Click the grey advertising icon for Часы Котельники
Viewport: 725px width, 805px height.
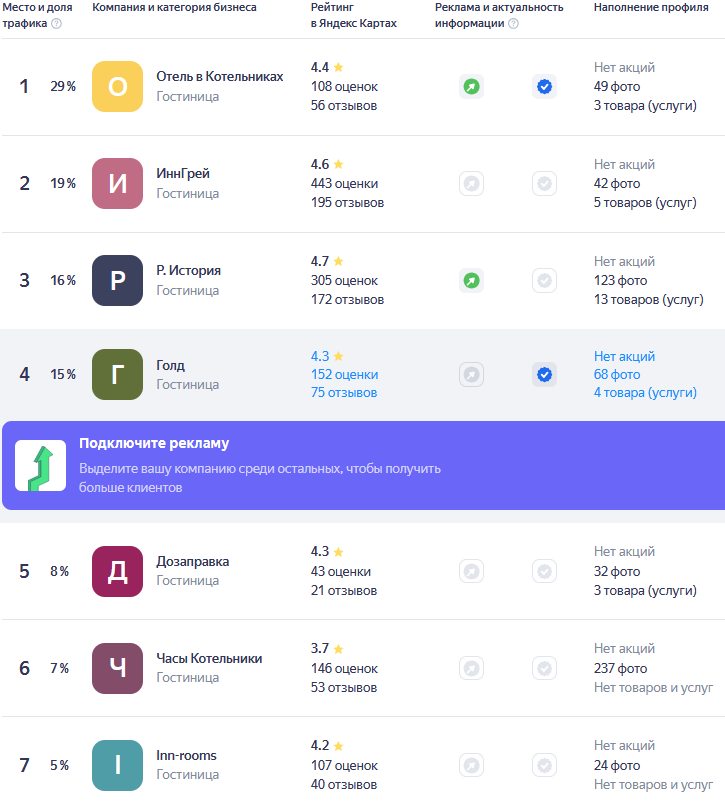tap(471, 668)
